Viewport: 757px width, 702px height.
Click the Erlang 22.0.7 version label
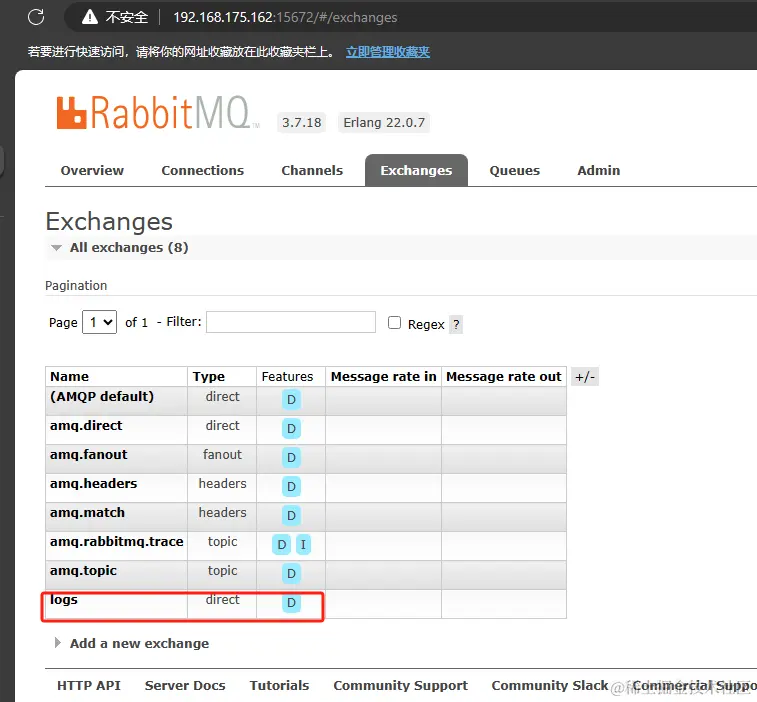(384, 123)
